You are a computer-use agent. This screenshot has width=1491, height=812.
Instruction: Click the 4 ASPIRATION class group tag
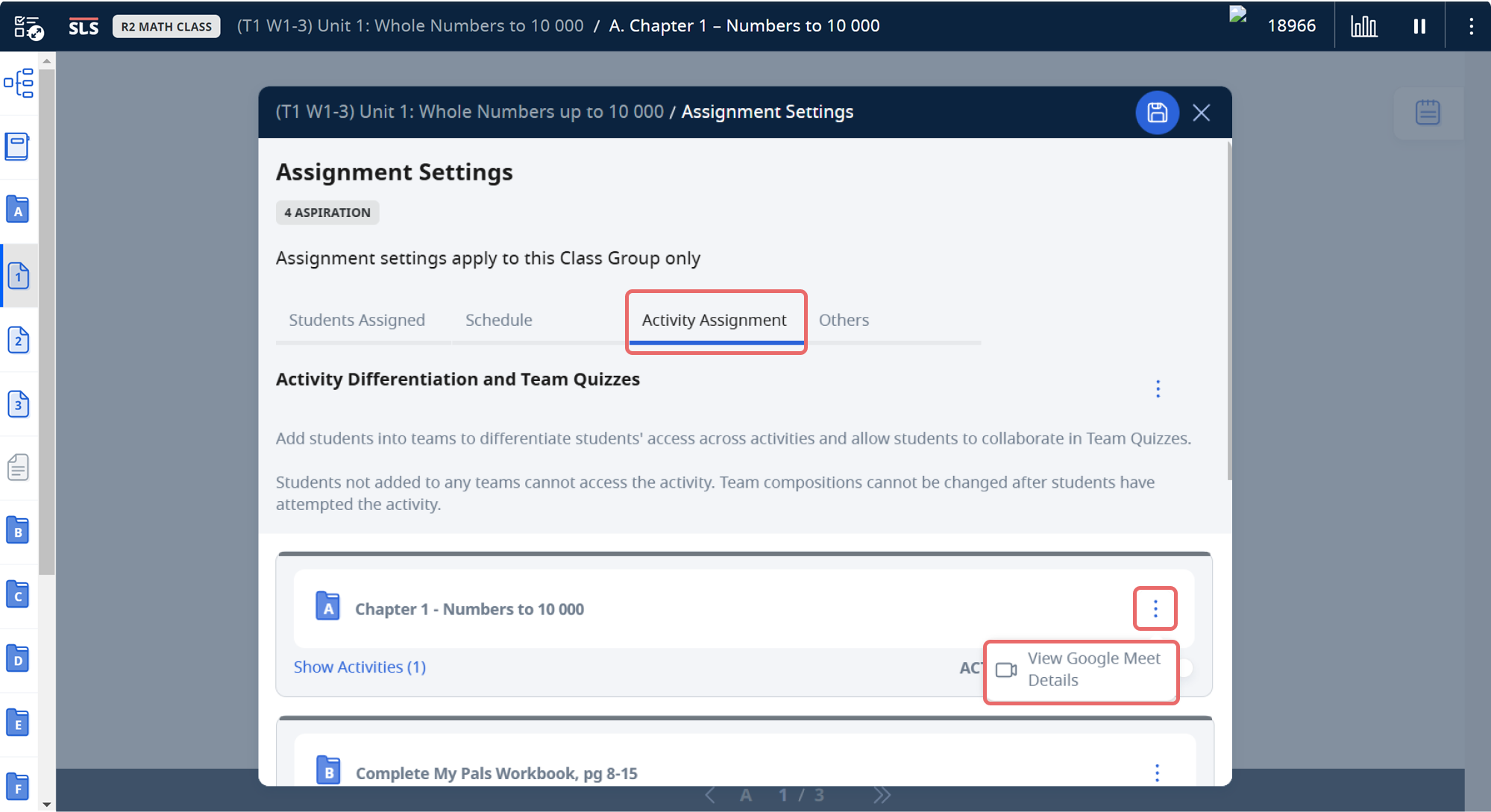(327, 213)
